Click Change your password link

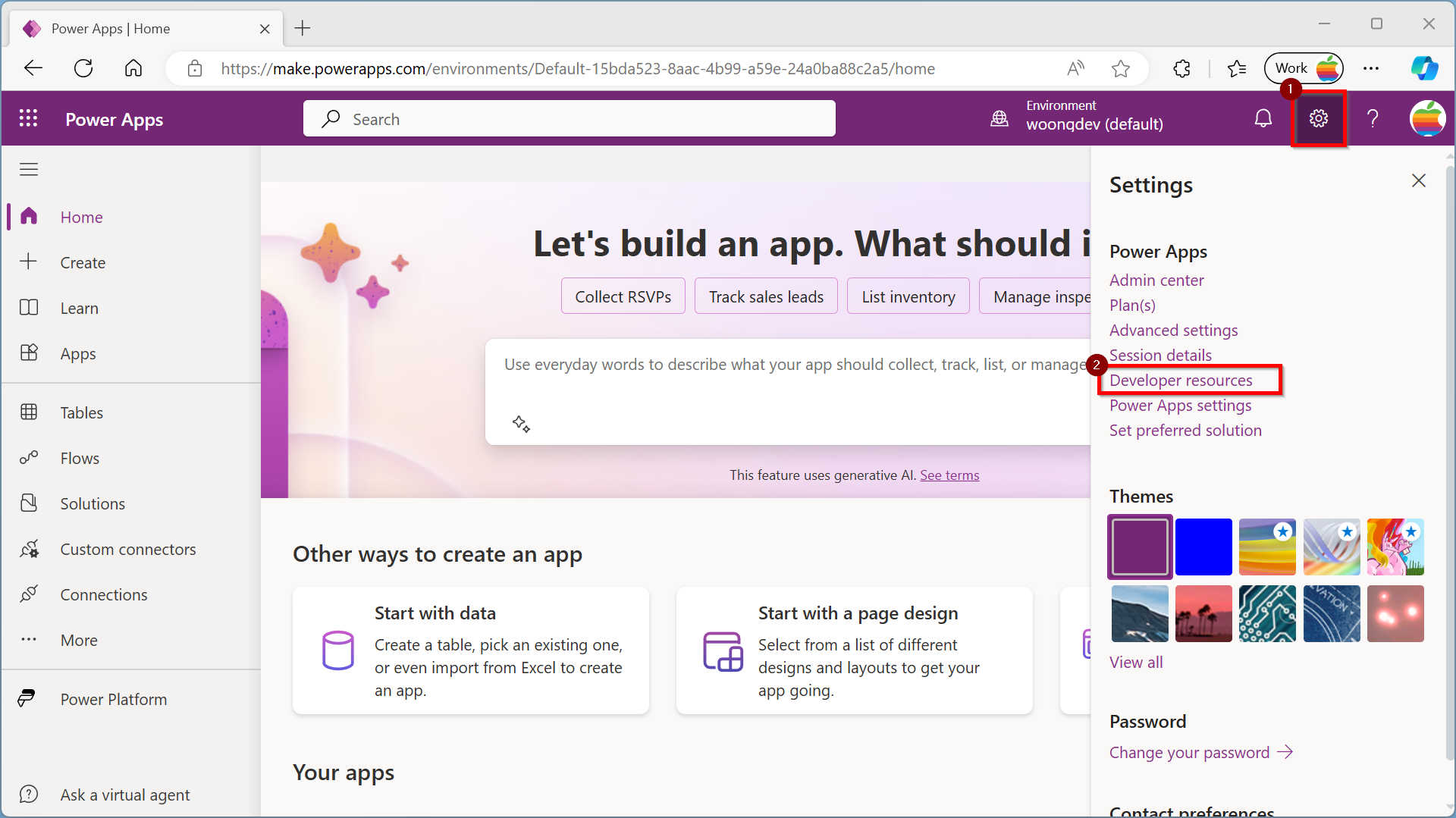tap(1200, 752)
